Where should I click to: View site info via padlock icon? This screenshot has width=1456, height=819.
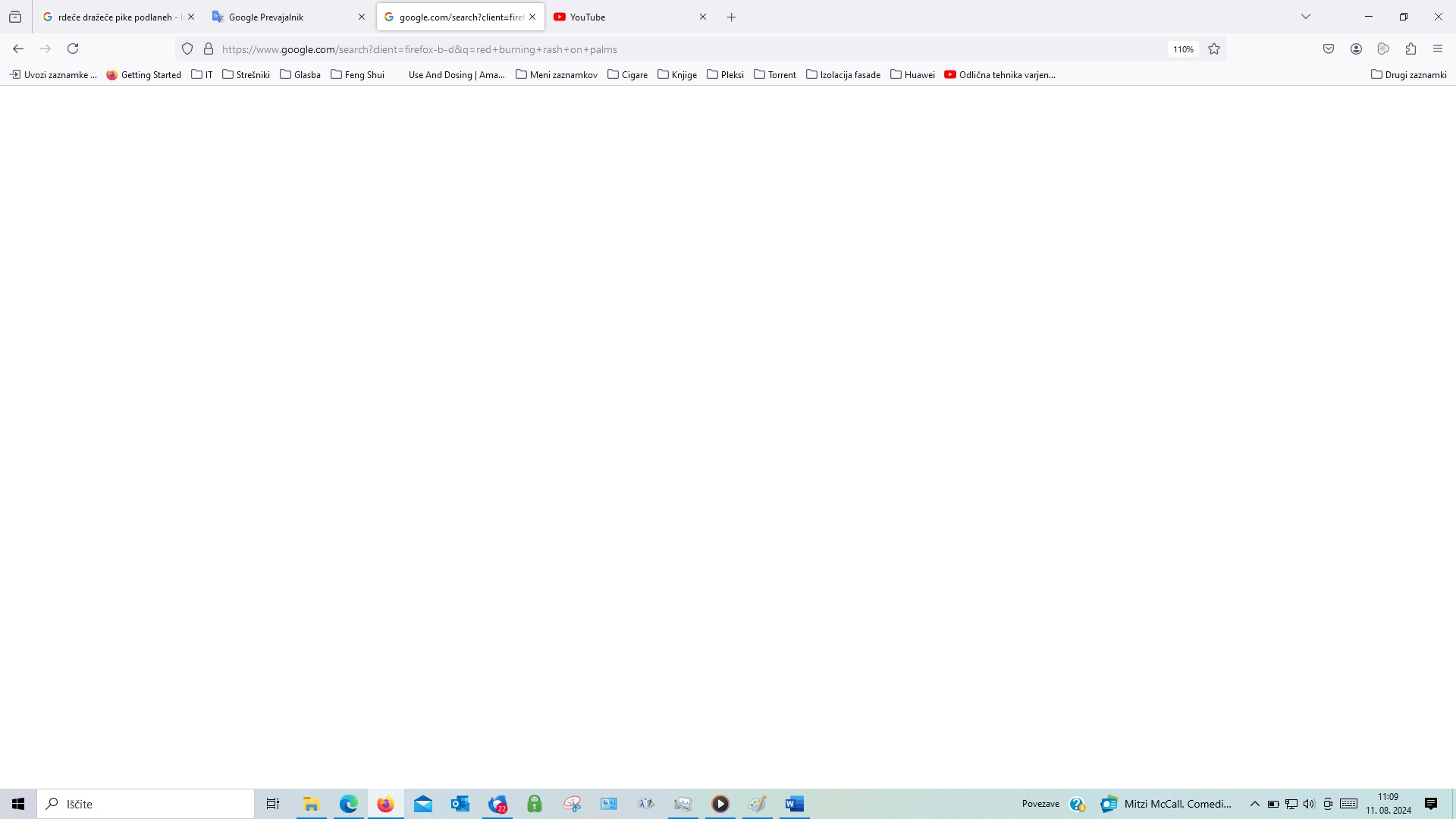tap(209, 49)
